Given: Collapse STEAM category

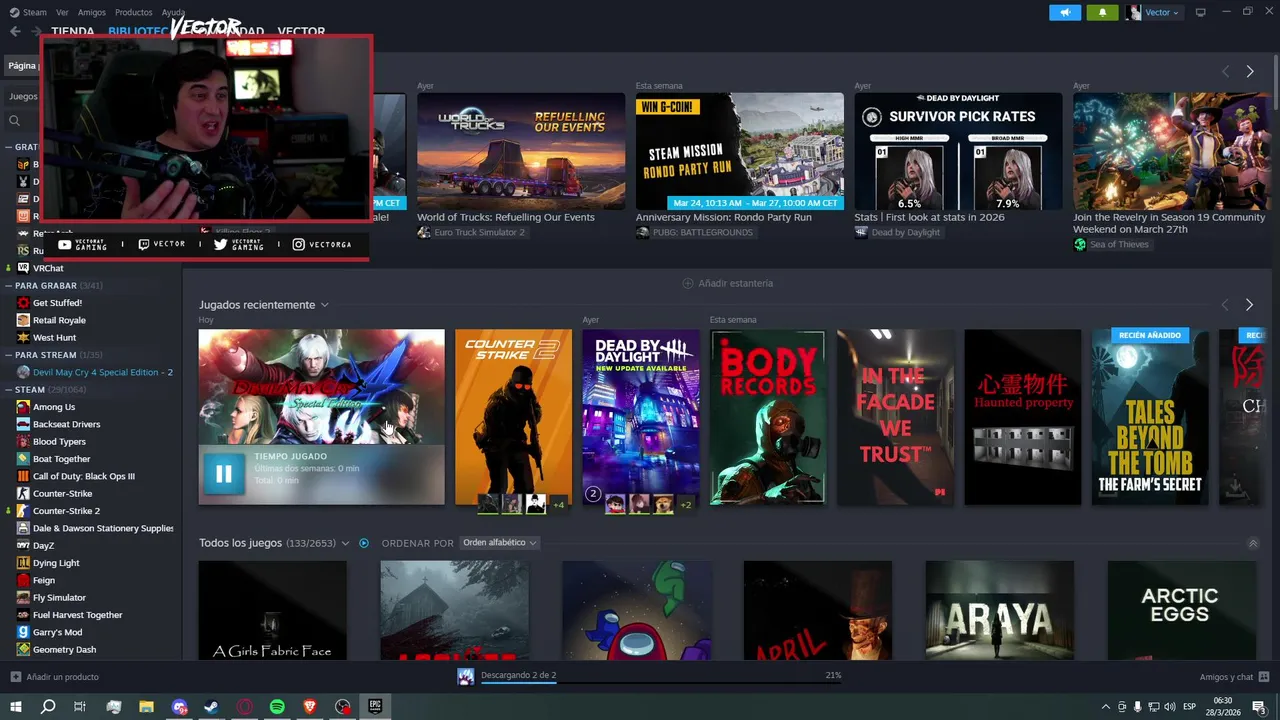Looking at the screenshot, I should (8, 389).
